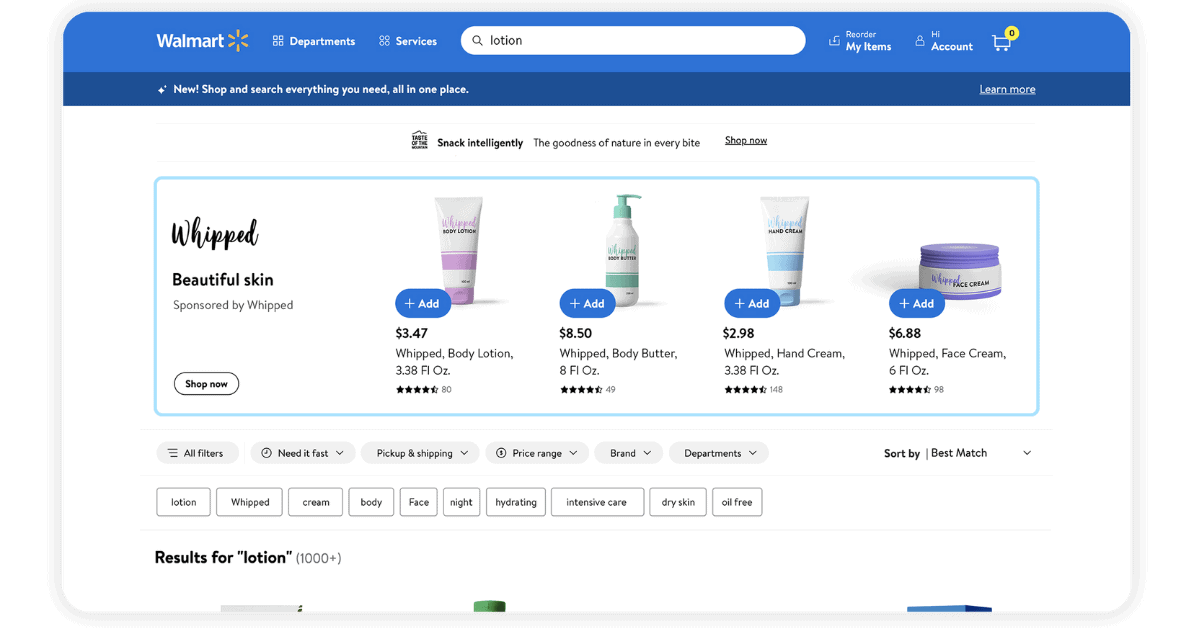Expand the Need it fast dropdown
Image resolution: width=1200 pixels, height=628 pixels.
click(x=303, y=453)
